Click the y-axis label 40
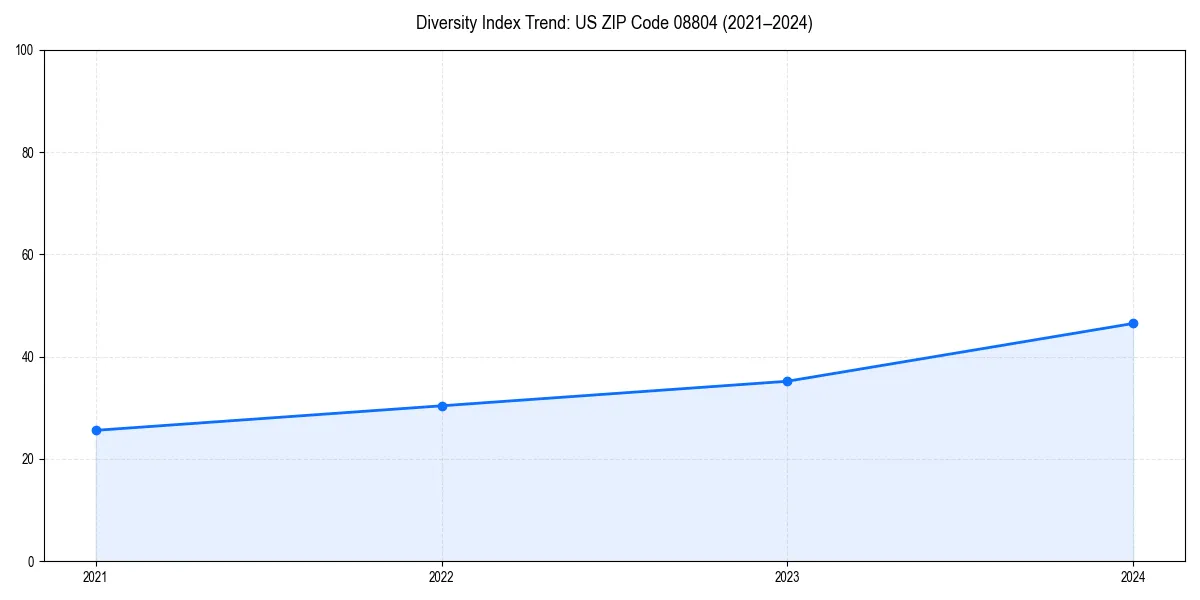1200x600 pixels. tap(29, 357)
